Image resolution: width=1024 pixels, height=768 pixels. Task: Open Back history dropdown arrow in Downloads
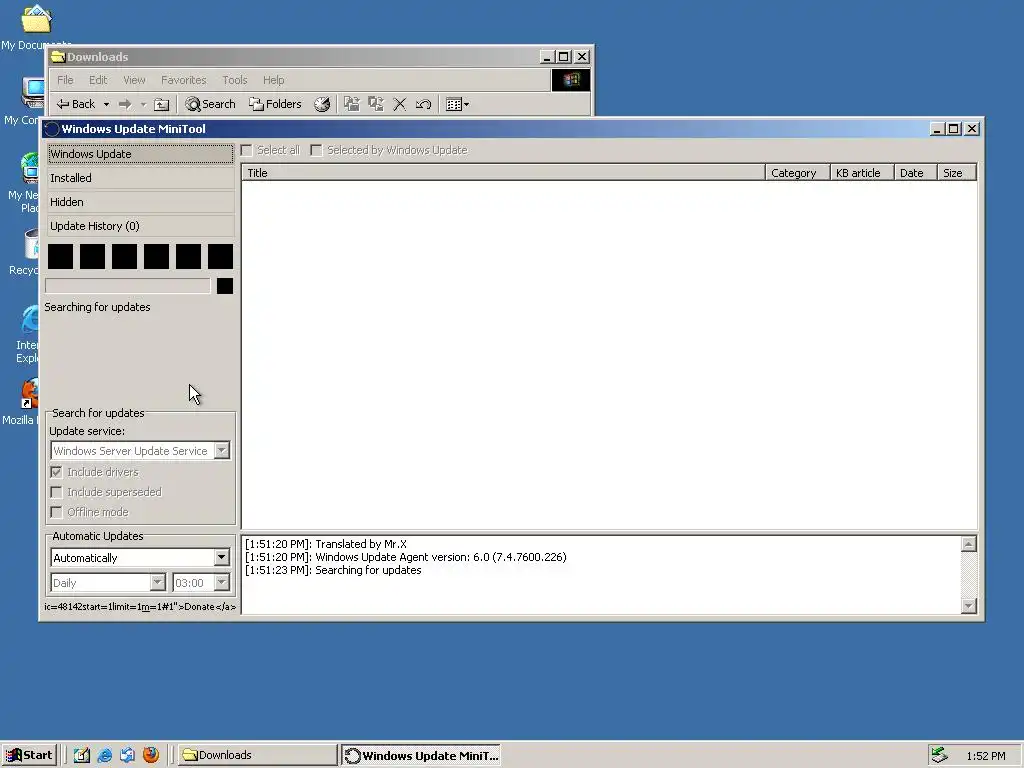[x=106, y=104]
